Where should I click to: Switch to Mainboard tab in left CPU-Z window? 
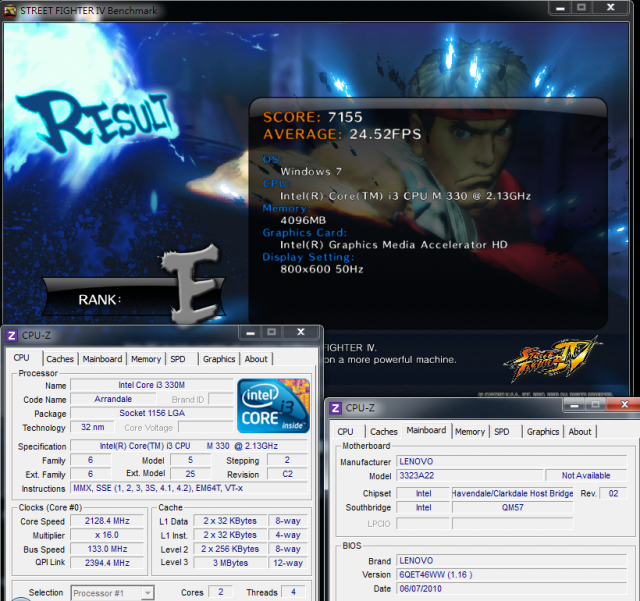102,359
